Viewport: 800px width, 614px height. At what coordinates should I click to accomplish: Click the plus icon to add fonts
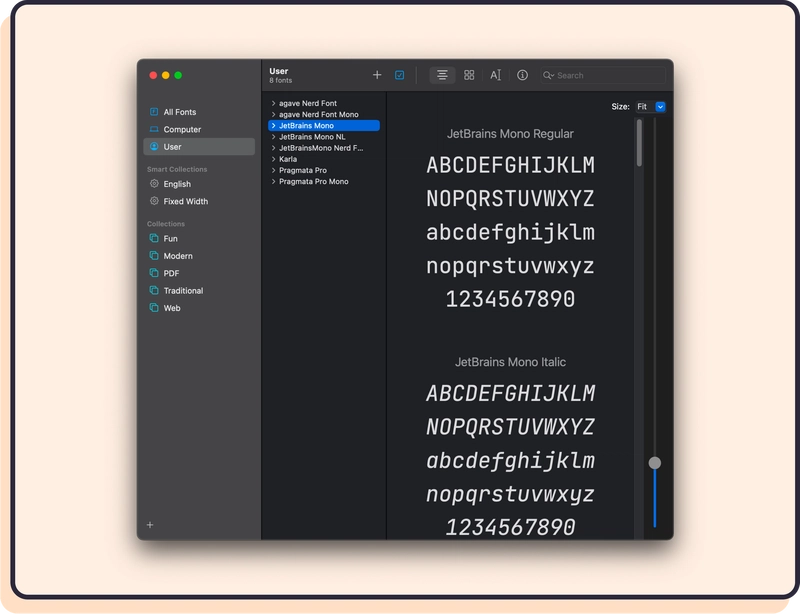(377, 75)
